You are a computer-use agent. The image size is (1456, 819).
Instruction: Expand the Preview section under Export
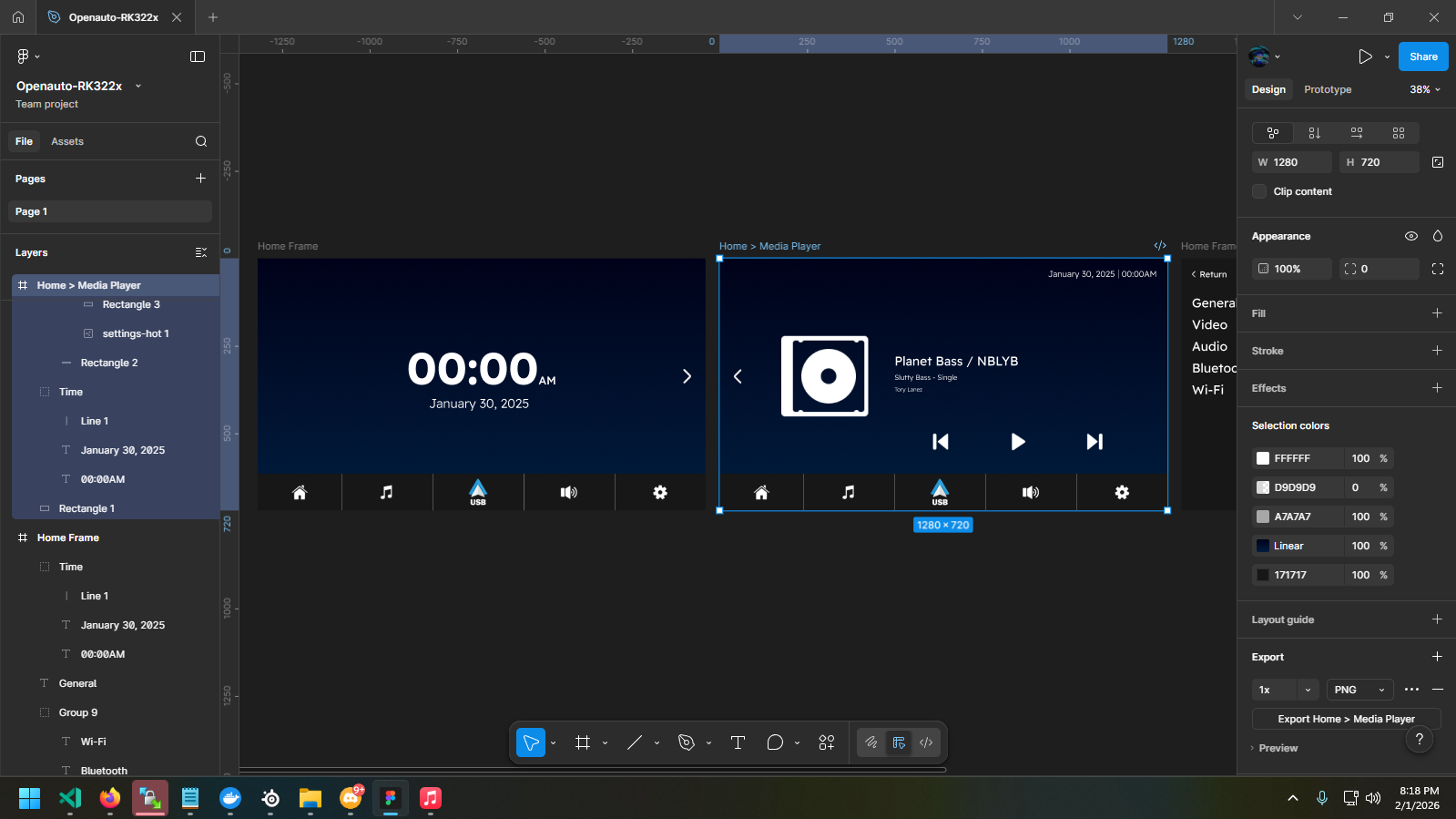pos(1278,748)
